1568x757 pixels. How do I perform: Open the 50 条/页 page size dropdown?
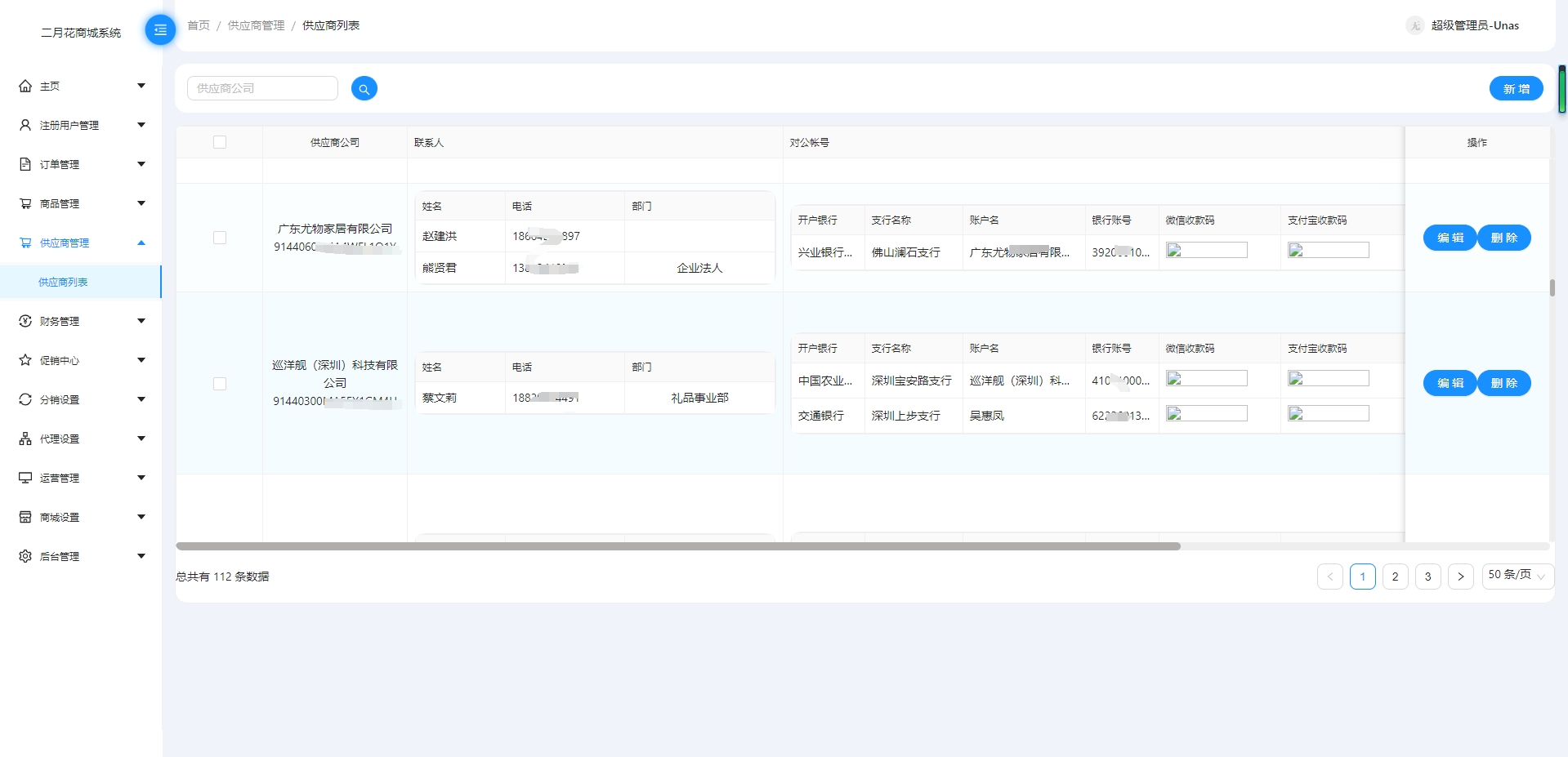pyautogui.click(x=1517, y=576)
